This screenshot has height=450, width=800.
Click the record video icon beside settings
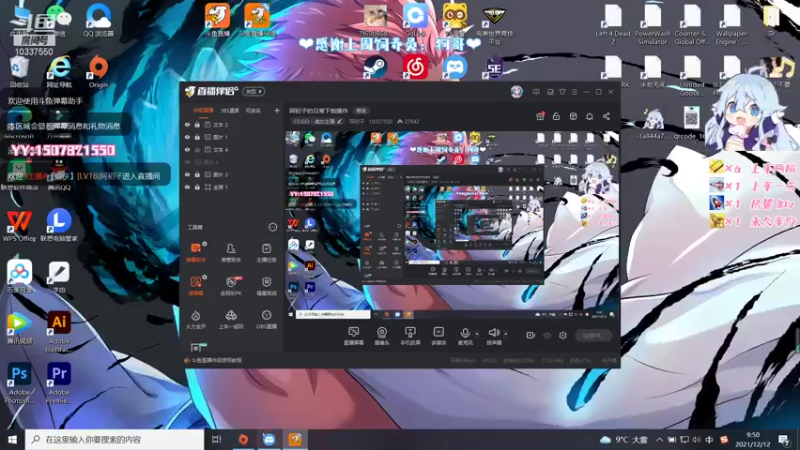click(x=531, y=335)
